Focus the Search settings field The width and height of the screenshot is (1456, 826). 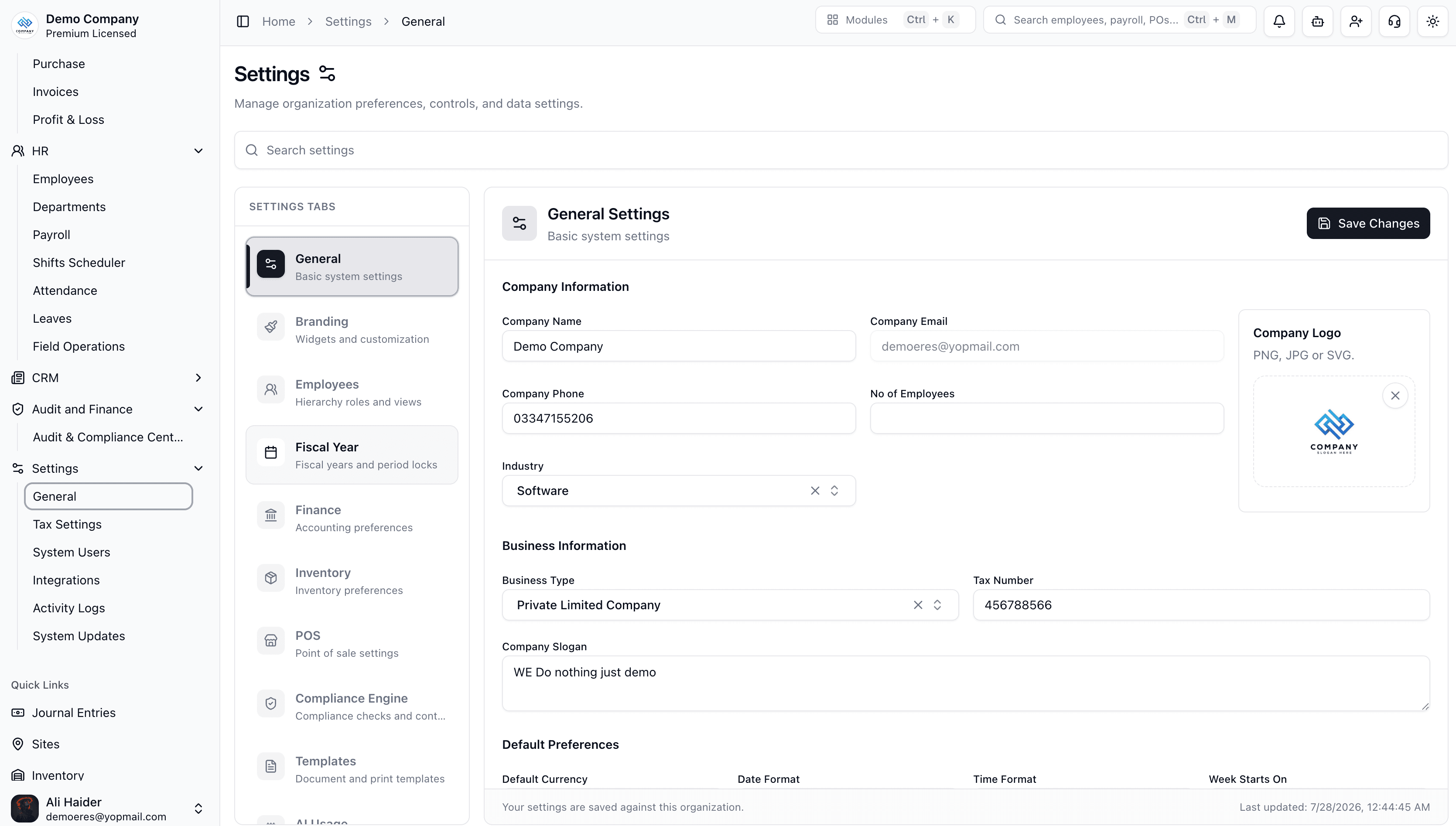[x=841, y=150]
